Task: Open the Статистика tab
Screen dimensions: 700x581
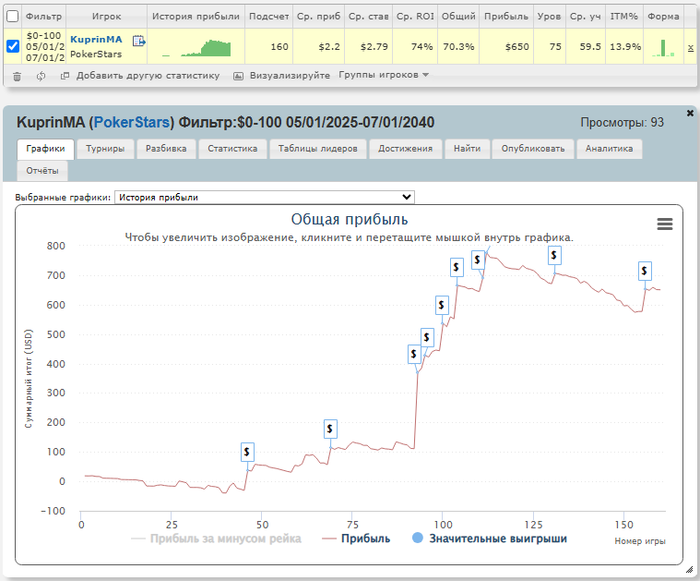Action: pos(233,149)
